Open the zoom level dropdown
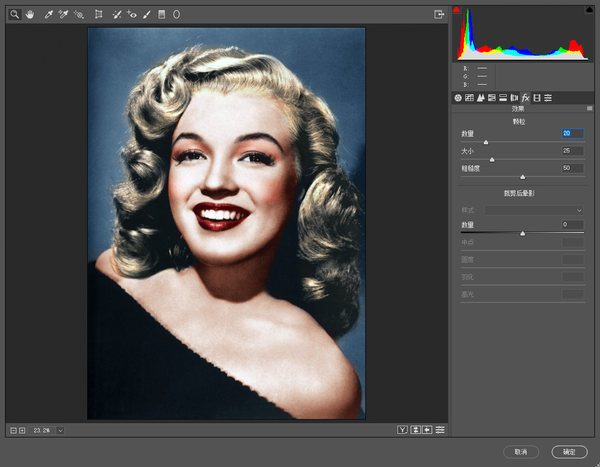 (x=60, y=430)
